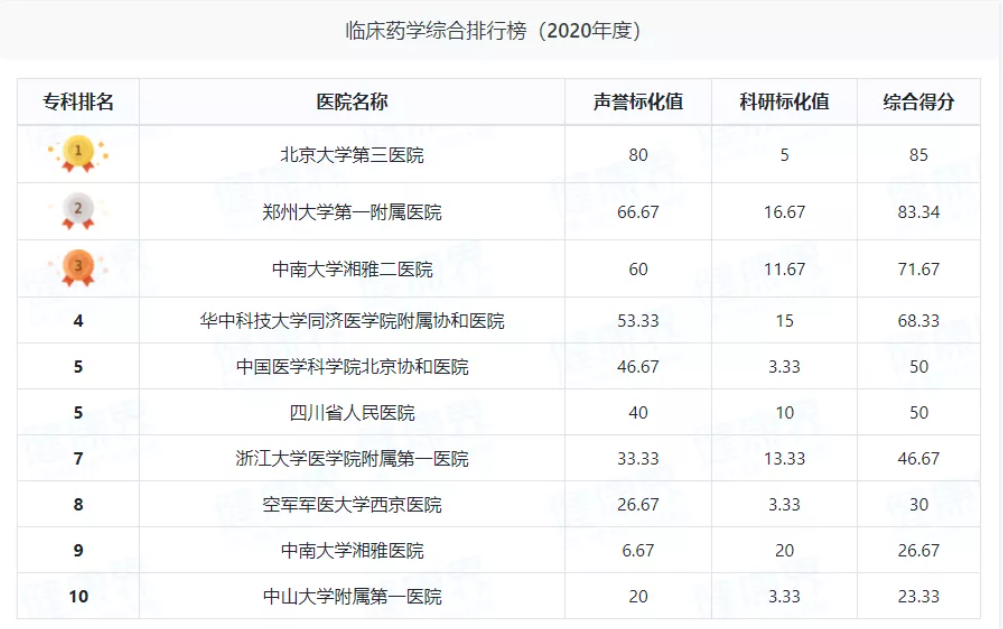Click total score 71.67
The image size is (1003, 629).
coord(919,269)
